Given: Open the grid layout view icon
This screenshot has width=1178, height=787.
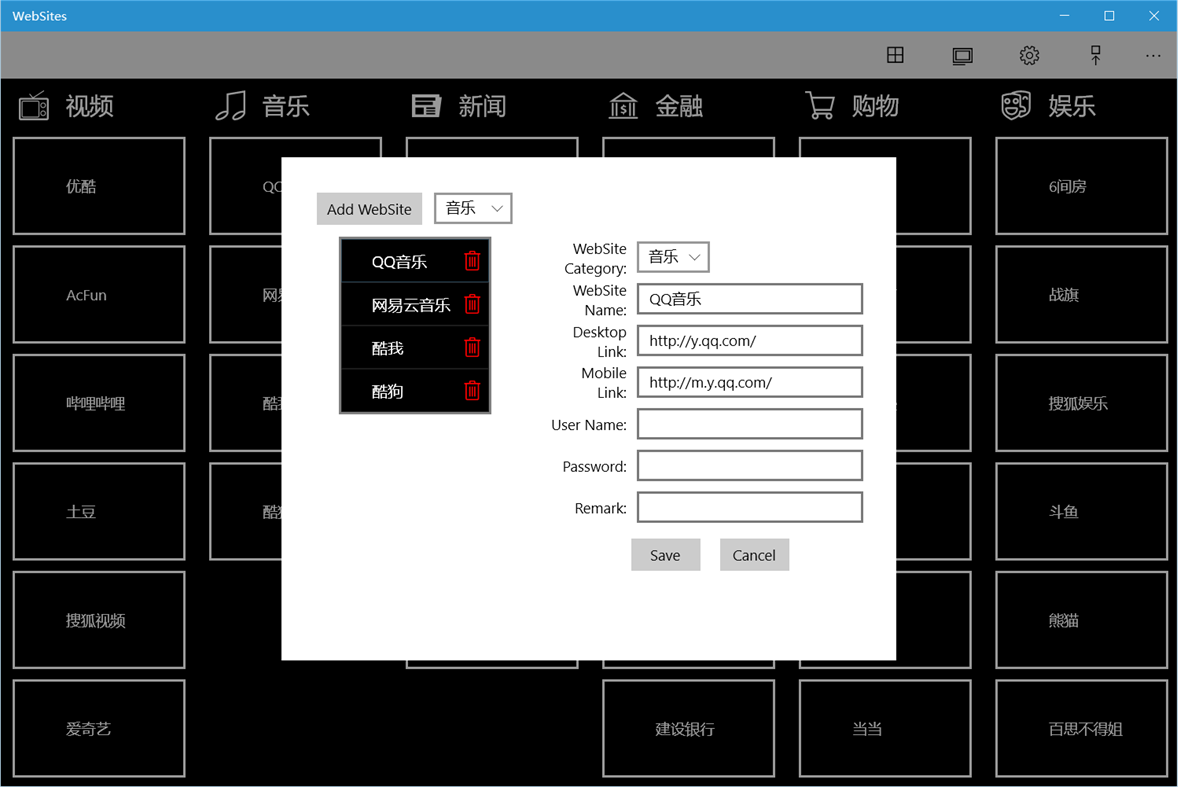Looking at the screenshot, I should coord(895,55).
